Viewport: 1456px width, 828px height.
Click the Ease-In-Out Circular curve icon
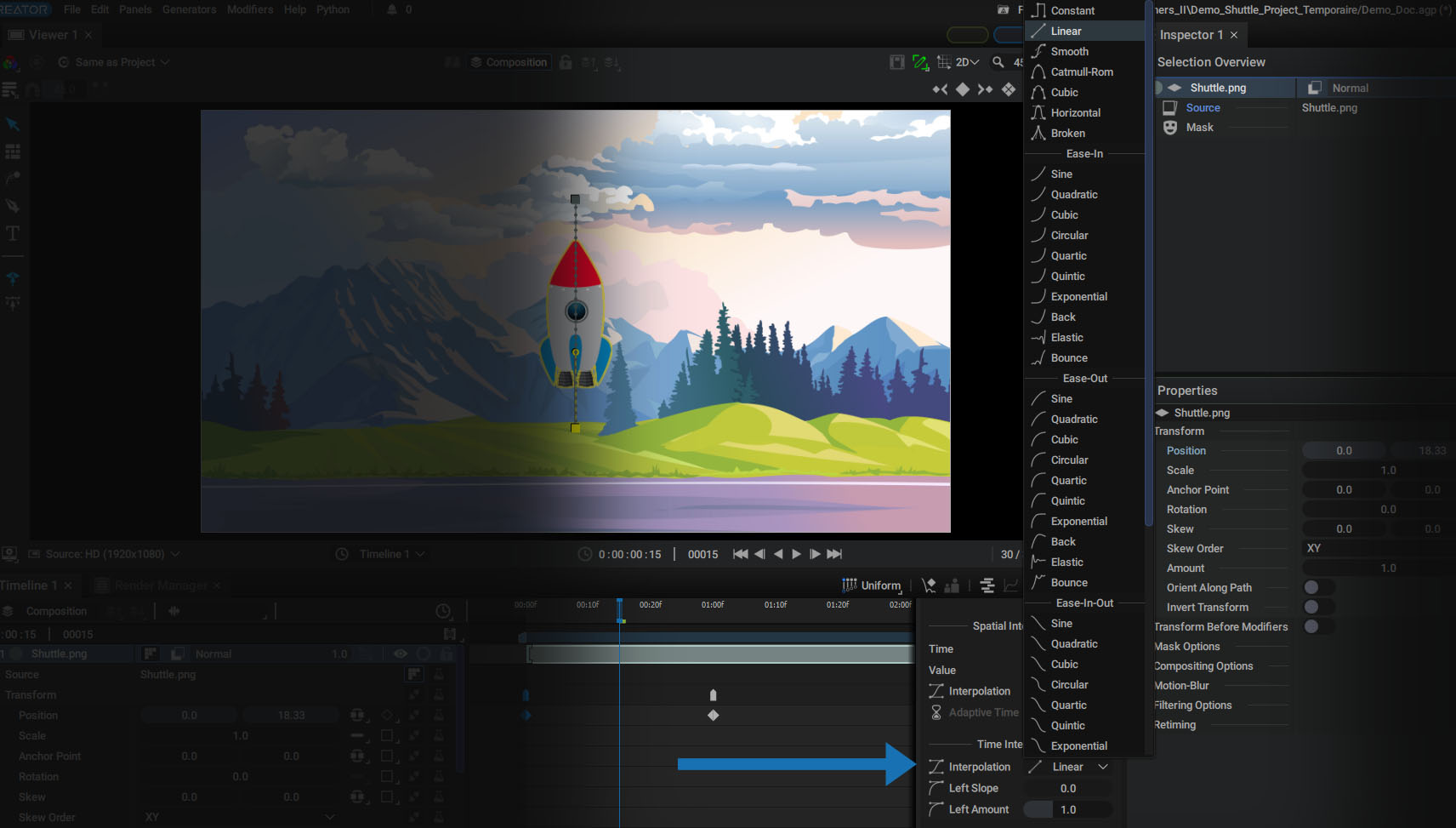1038,684
